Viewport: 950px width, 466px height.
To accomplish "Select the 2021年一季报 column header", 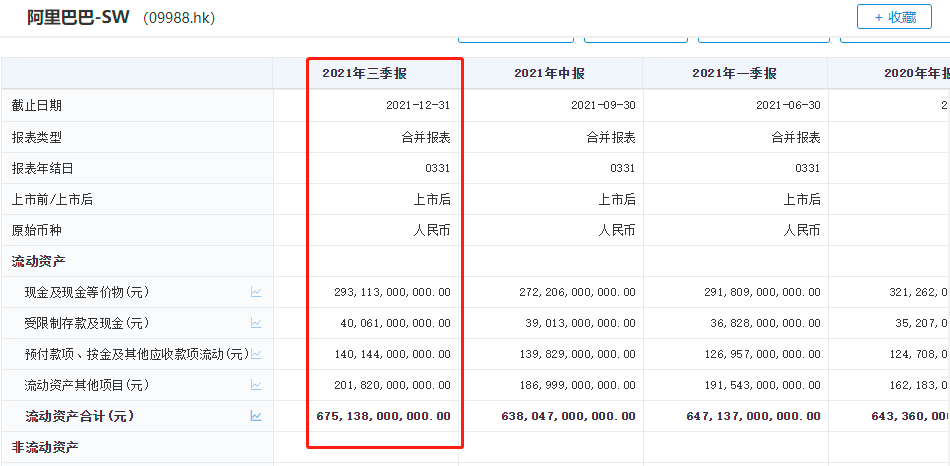I will click(734, 74).
